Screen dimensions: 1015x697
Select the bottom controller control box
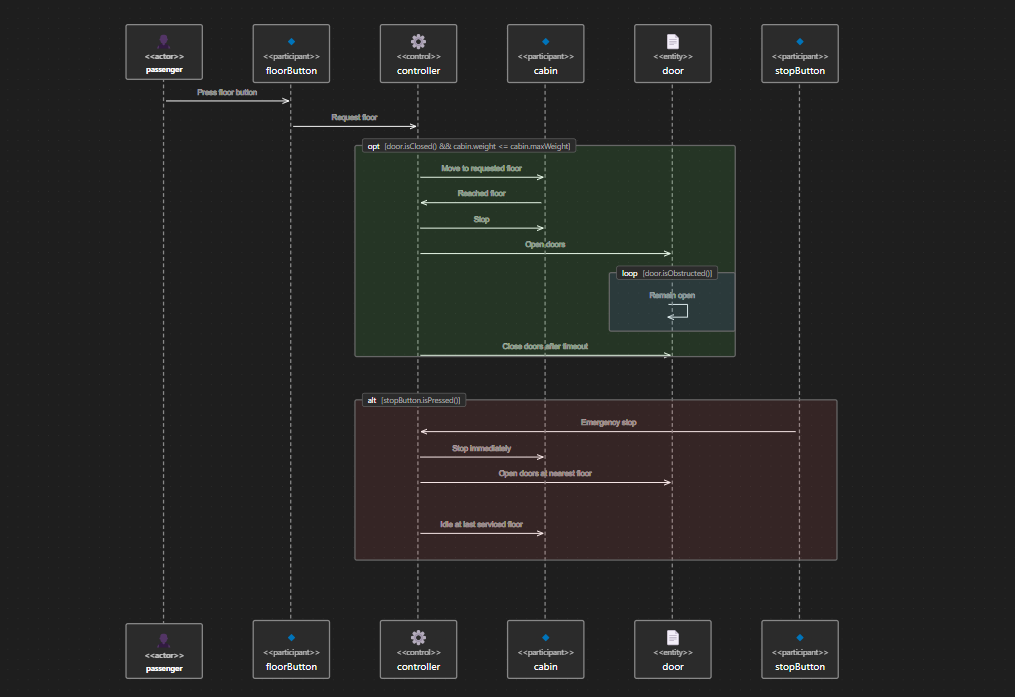[418, 650]
